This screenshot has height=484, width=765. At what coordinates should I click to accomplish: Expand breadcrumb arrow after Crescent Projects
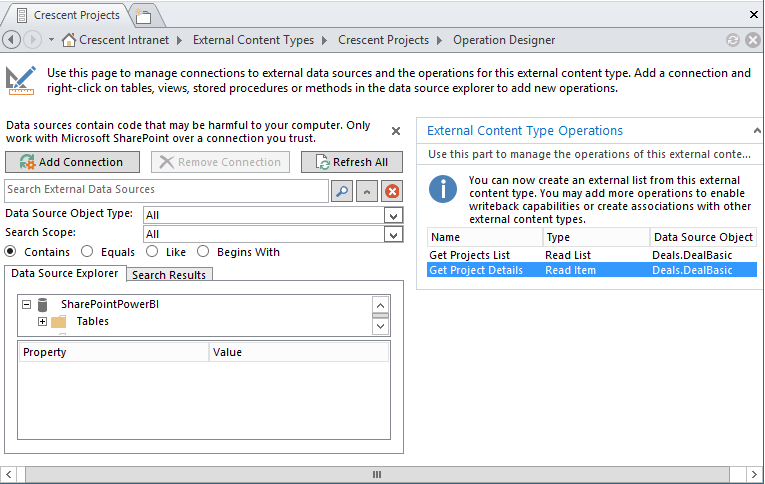click(439, 40)
